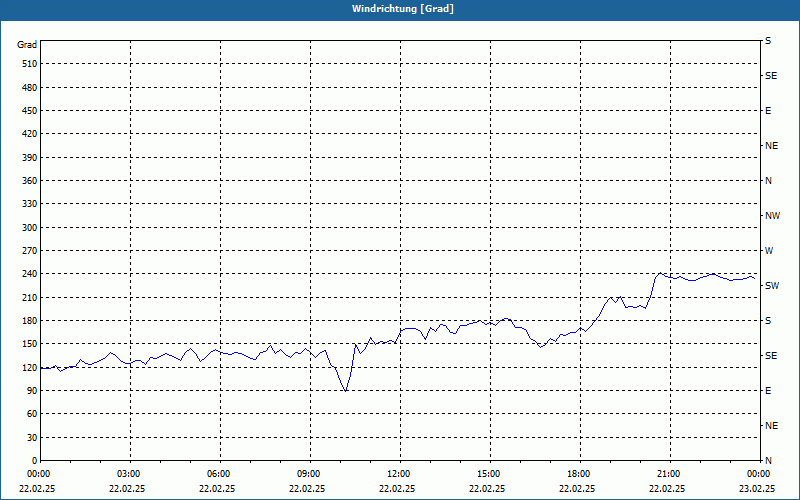
Task: Click the SE compass label between 120 and 150
Action: click(771, 356)
